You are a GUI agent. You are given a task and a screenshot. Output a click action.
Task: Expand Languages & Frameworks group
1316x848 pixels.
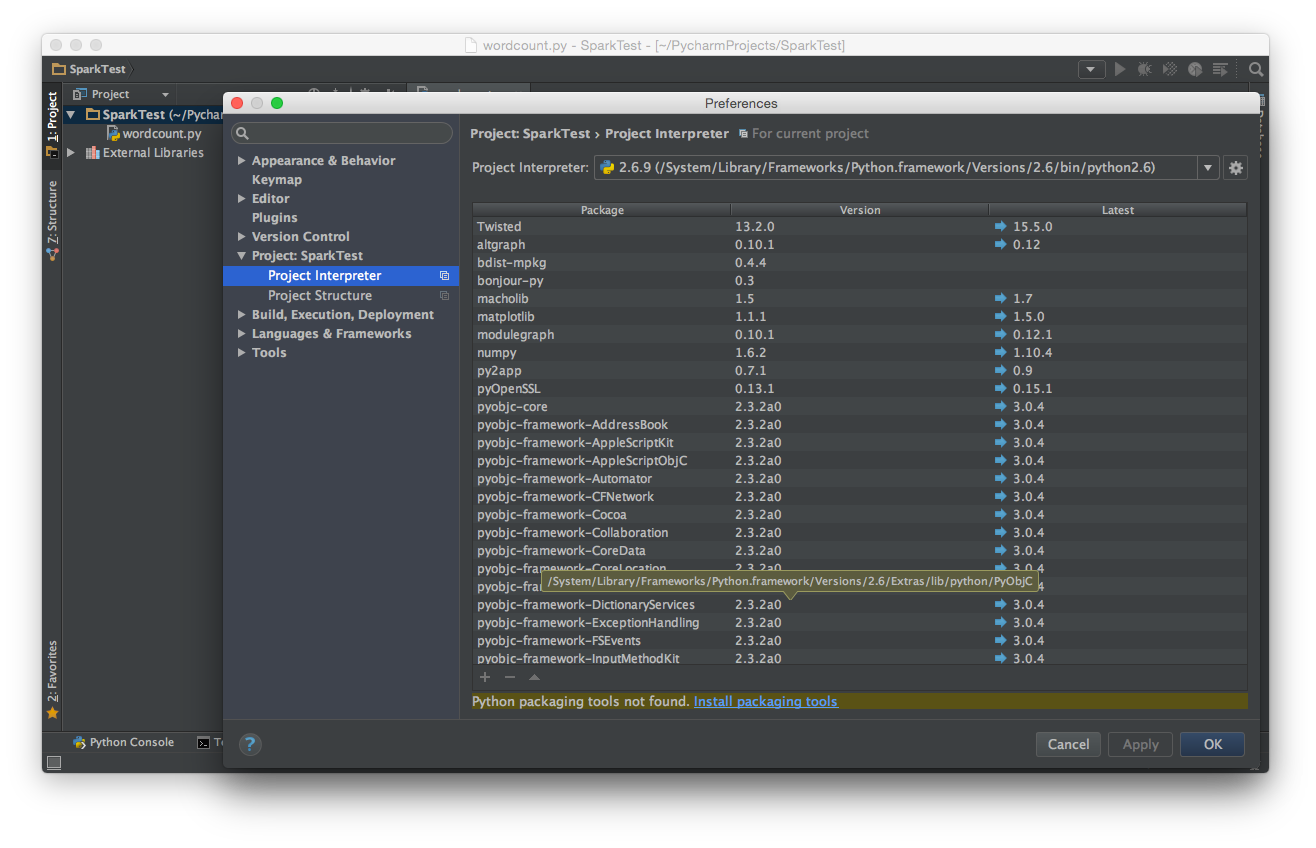pos(241,334)
